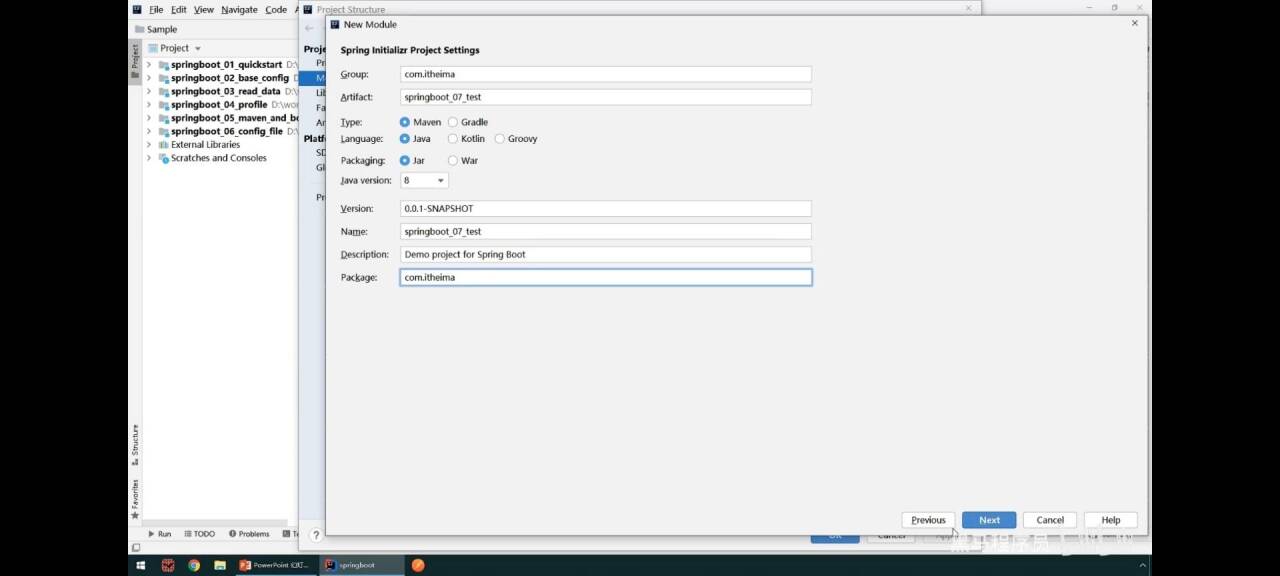Choose Java as the language
Viewport: 1280px width, 576px height.
(x=405, y=139)
